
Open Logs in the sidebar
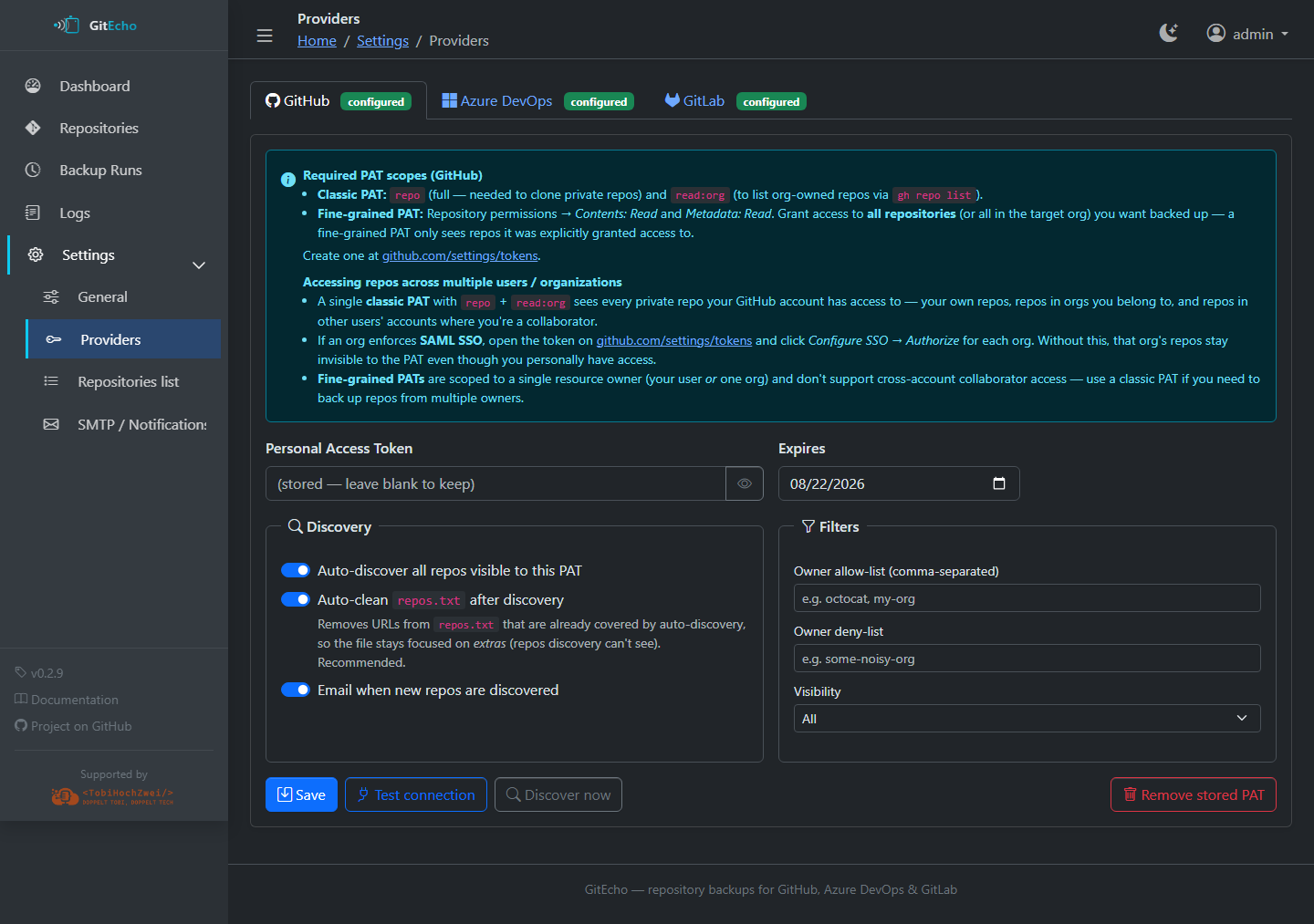[x=75, y=213]
